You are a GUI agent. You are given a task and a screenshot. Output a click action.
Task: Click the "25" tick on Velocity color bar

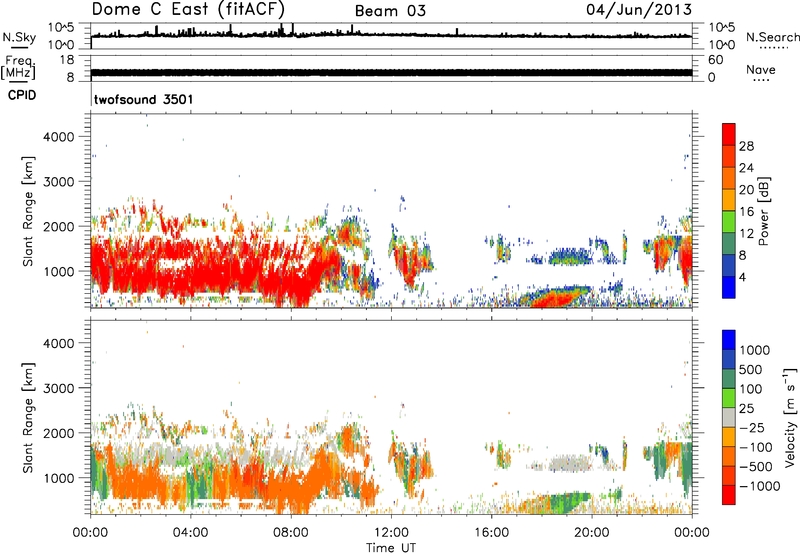pos(747,409)
